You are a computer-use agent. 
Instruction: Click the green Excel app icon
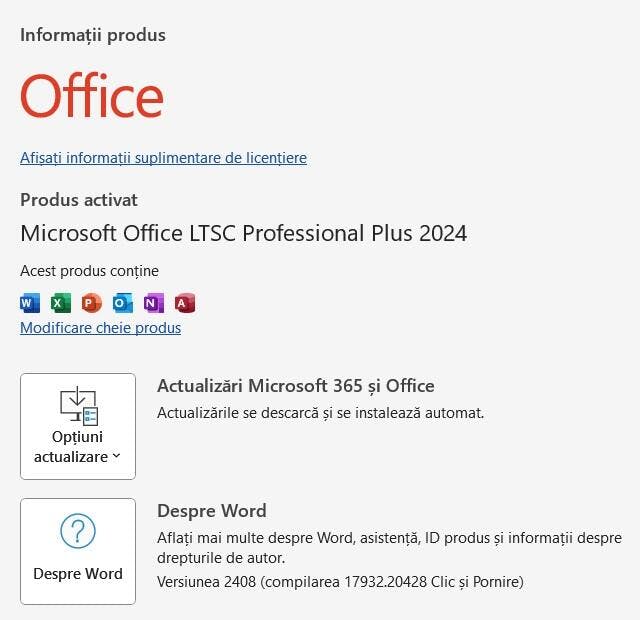[61, 303]
